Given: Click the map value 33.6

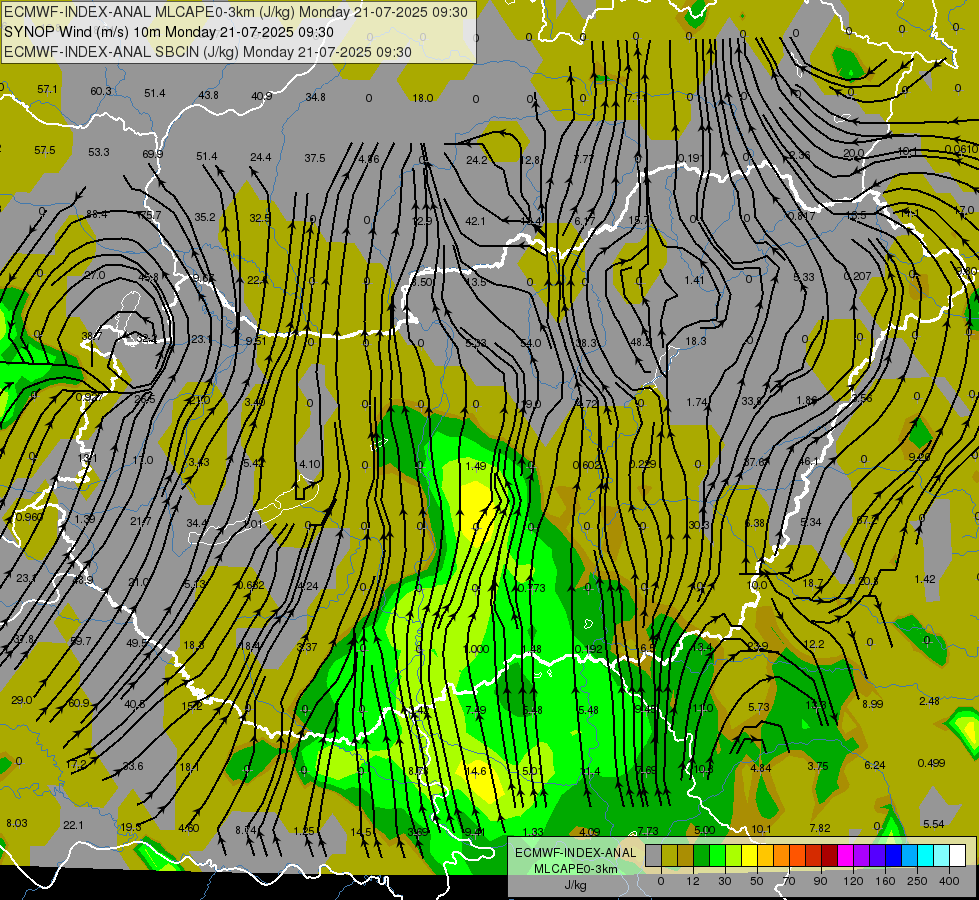Looking at the screenshot, I should (132, 766).
